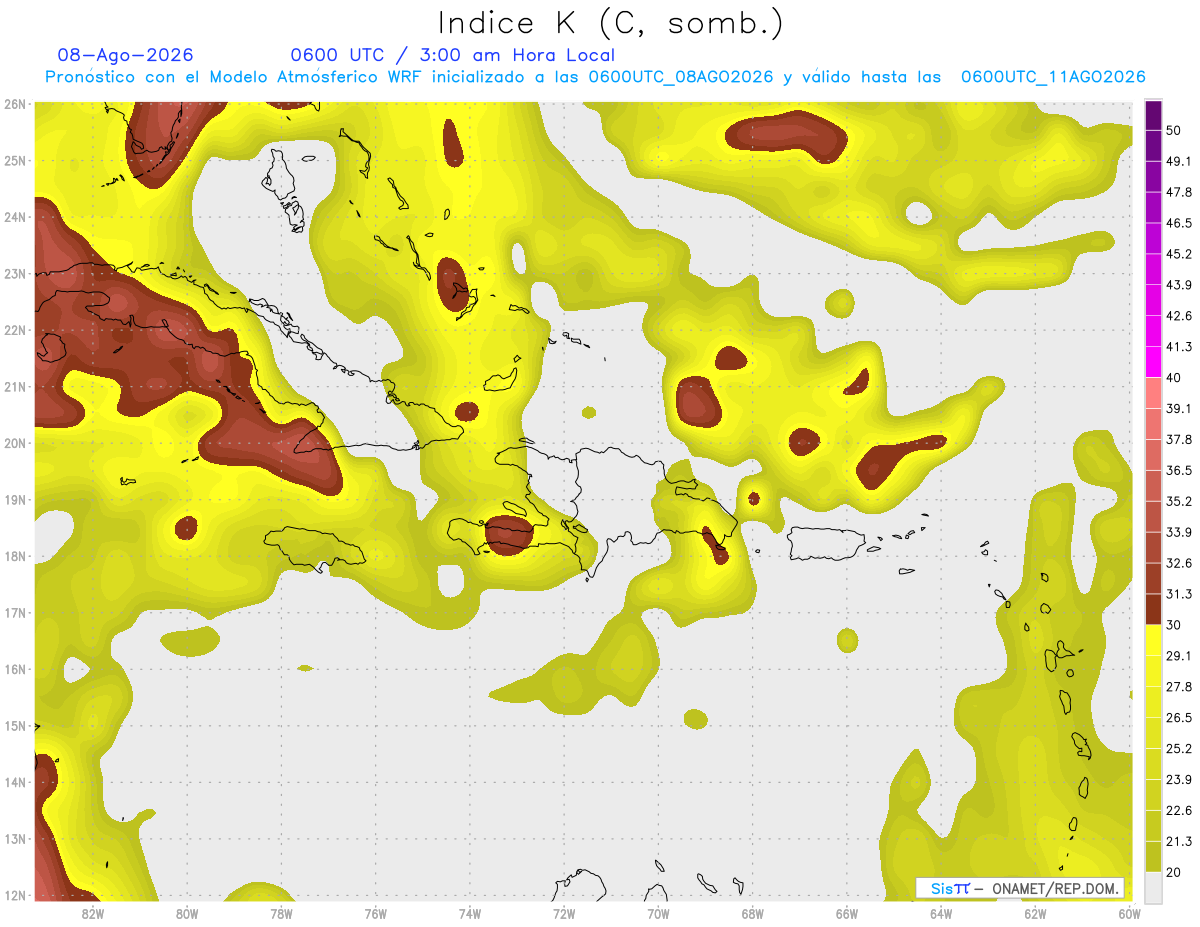Click the longitude label "70W"
This screenshot has height=927, width=1200.
[x=658, y=913]
